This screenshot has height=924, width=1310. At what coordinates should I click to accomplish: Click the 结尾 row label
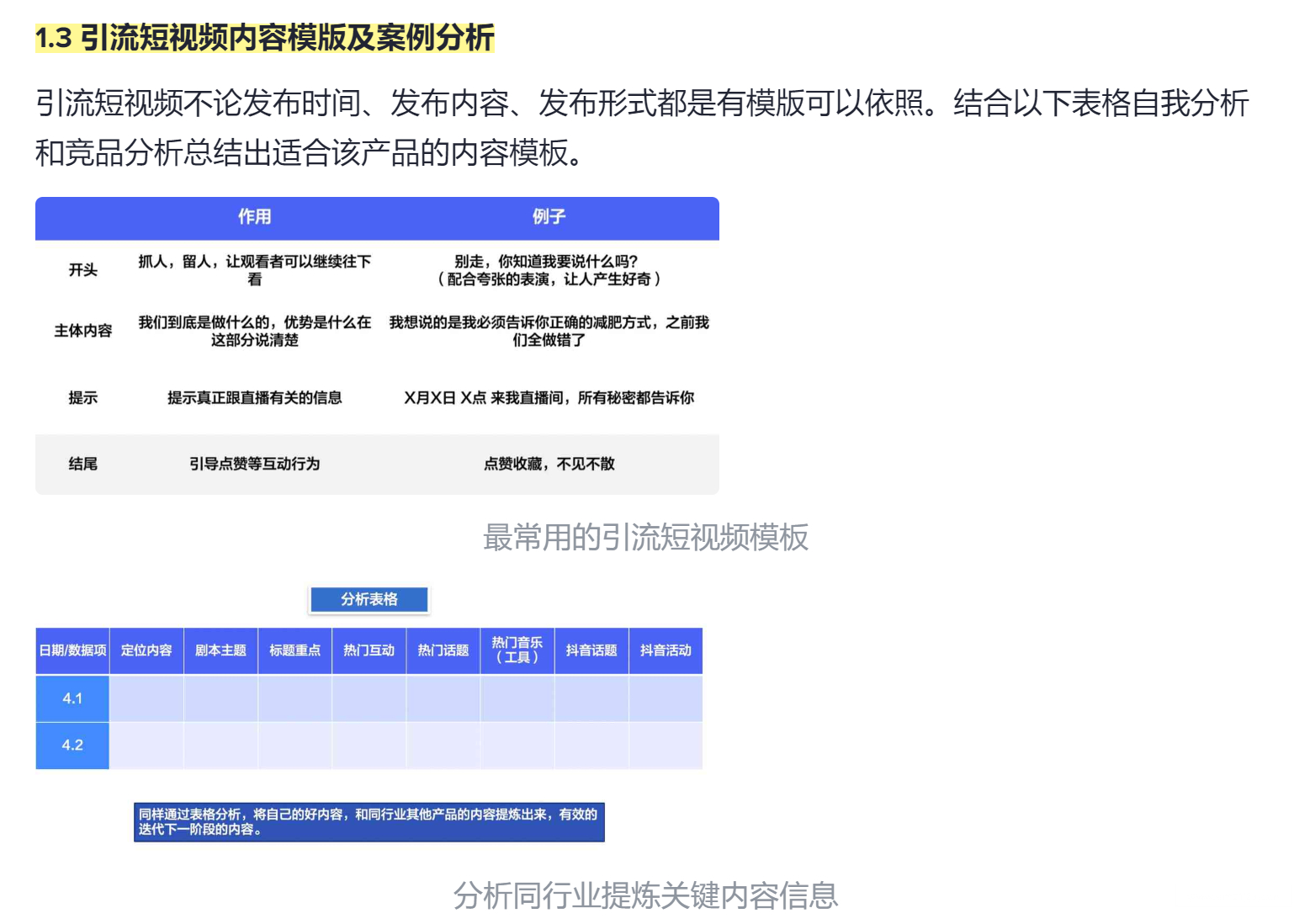point(82,464)
